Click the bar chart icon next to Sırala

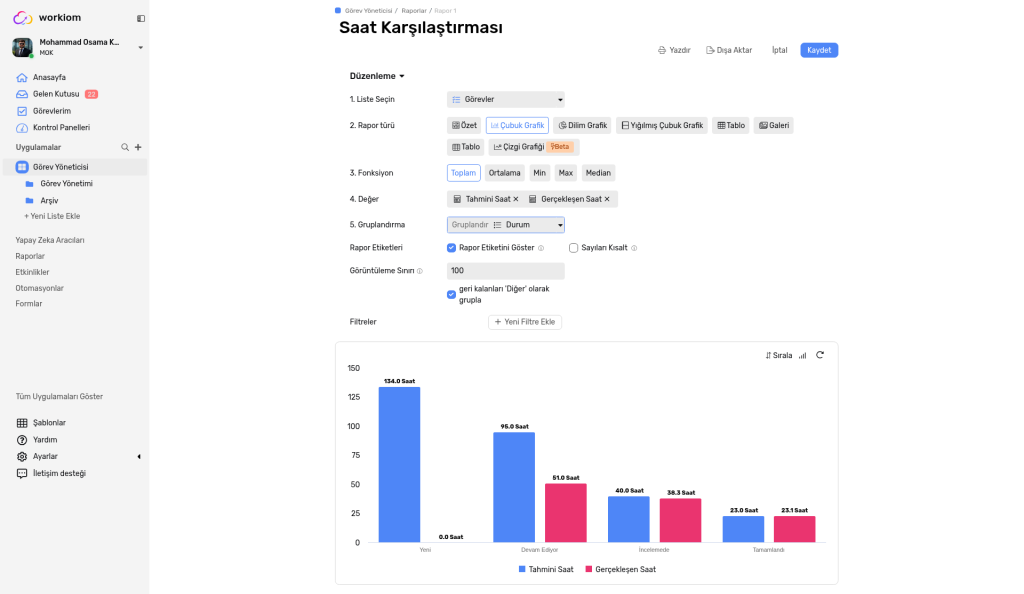pyautogui.click(x=803, y=356)
